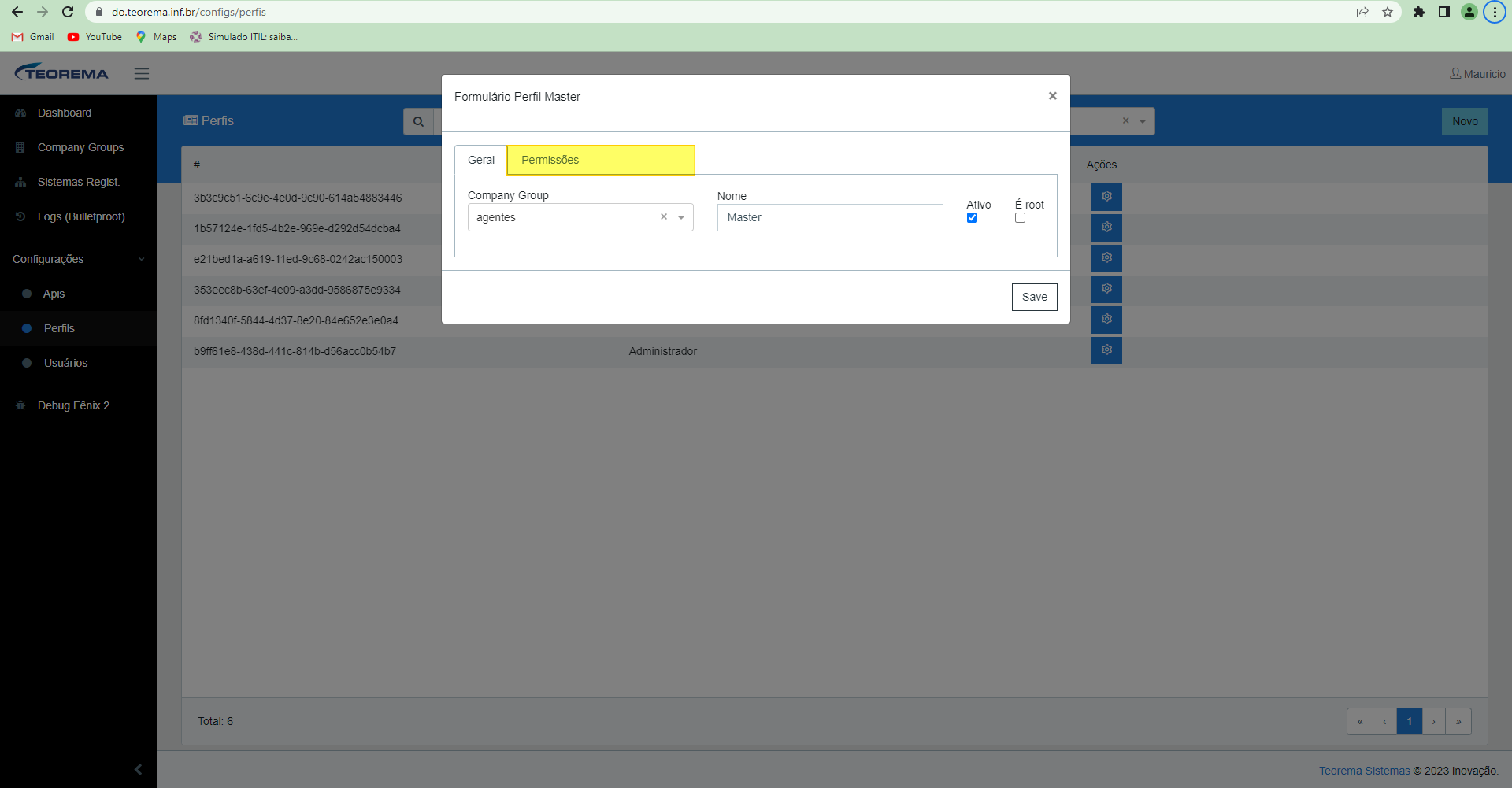Open actions gear for row 353eec8b
Image resolution: width=1512 pixels, height=788 pixels.
(x=1106, y=288)
